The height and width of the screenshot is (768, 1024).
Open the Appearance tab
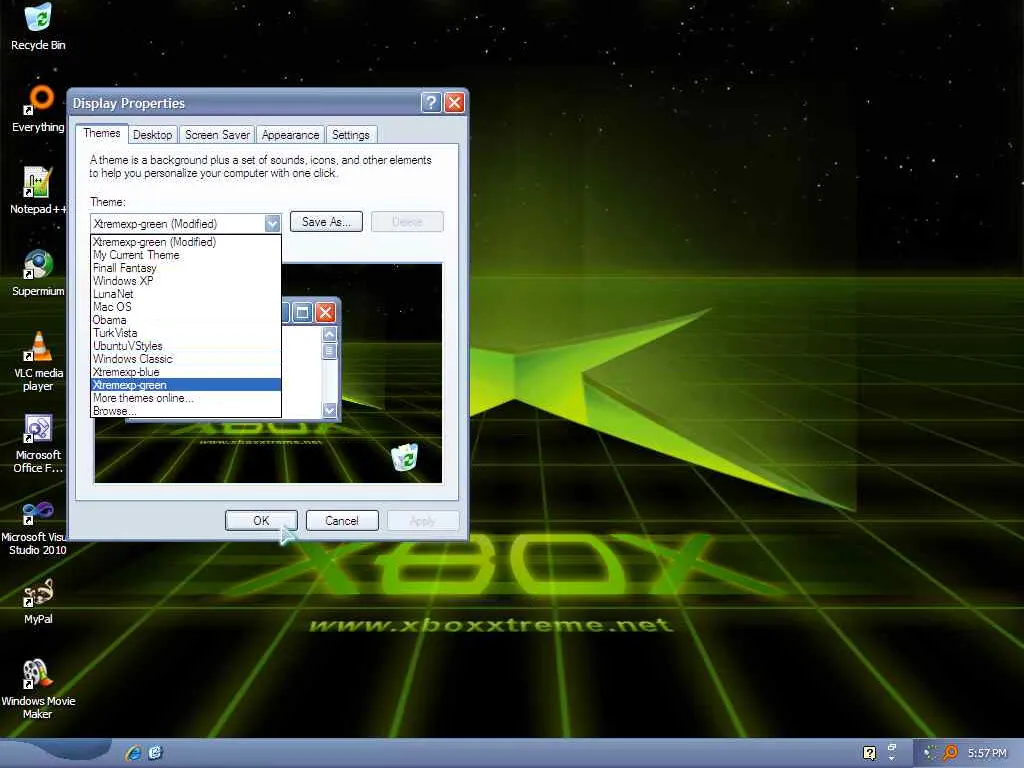pyautogui.click(x=290, y=135)
